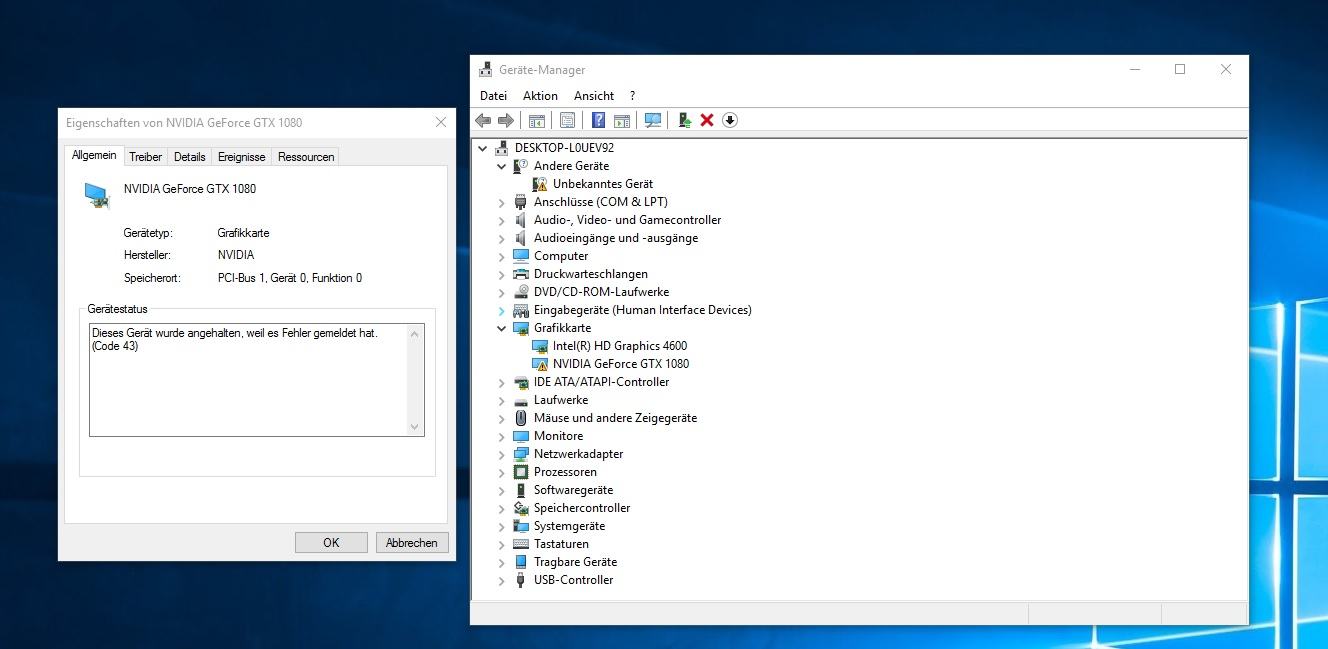The image size is (1328, 649).
Task: Collapse the Andere Geräte category
Action: click(502, 166)
